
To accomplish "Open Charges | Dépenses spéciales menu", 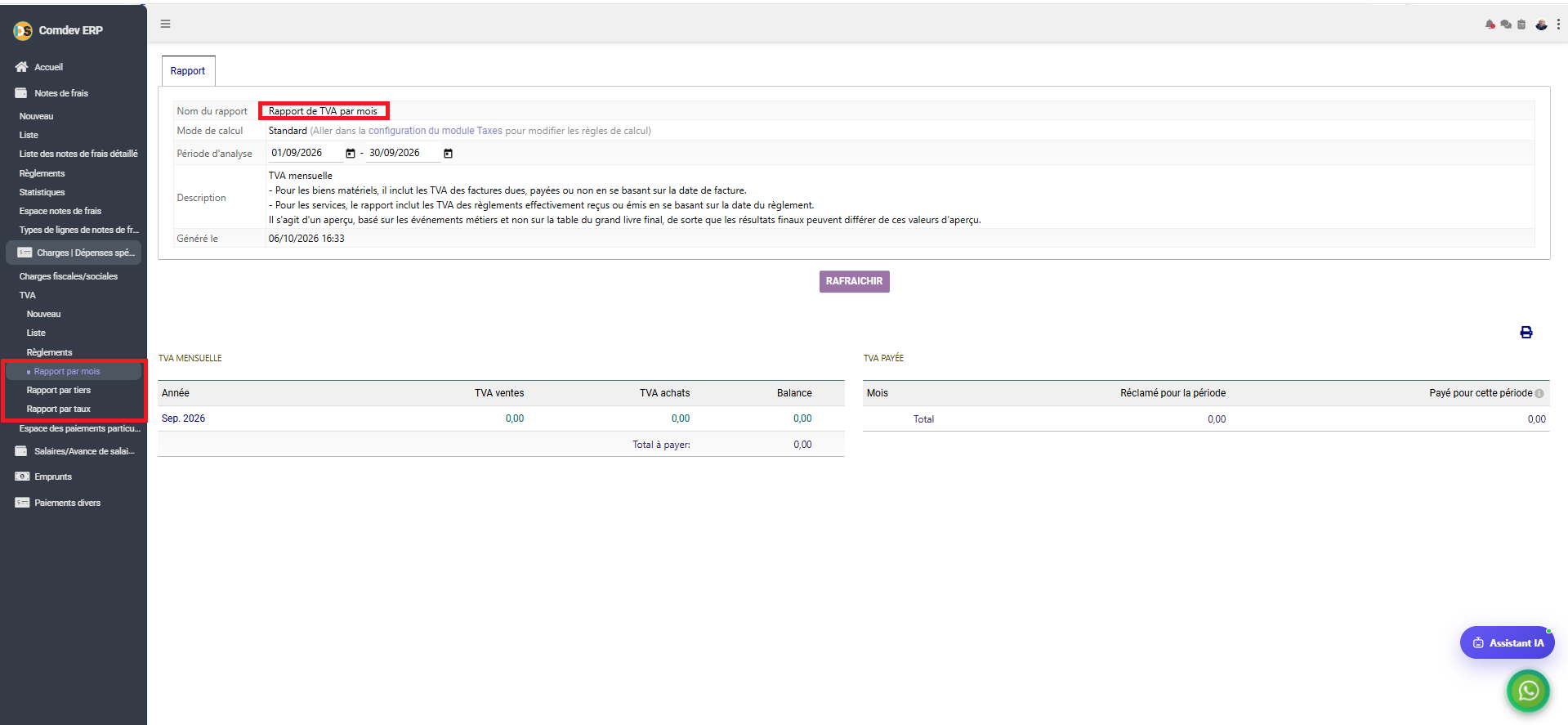I will click(74, 253).
